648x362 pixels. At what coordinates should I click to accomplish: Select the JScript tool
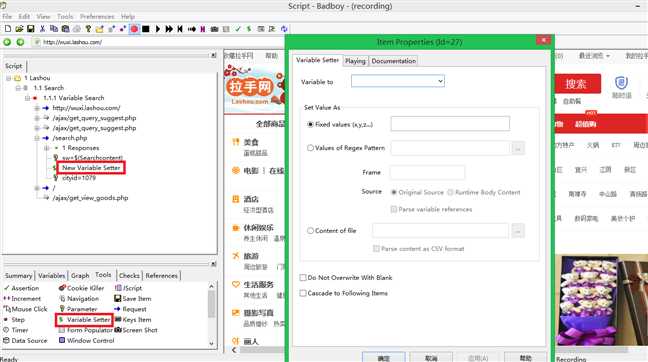(x=128, y=288)
